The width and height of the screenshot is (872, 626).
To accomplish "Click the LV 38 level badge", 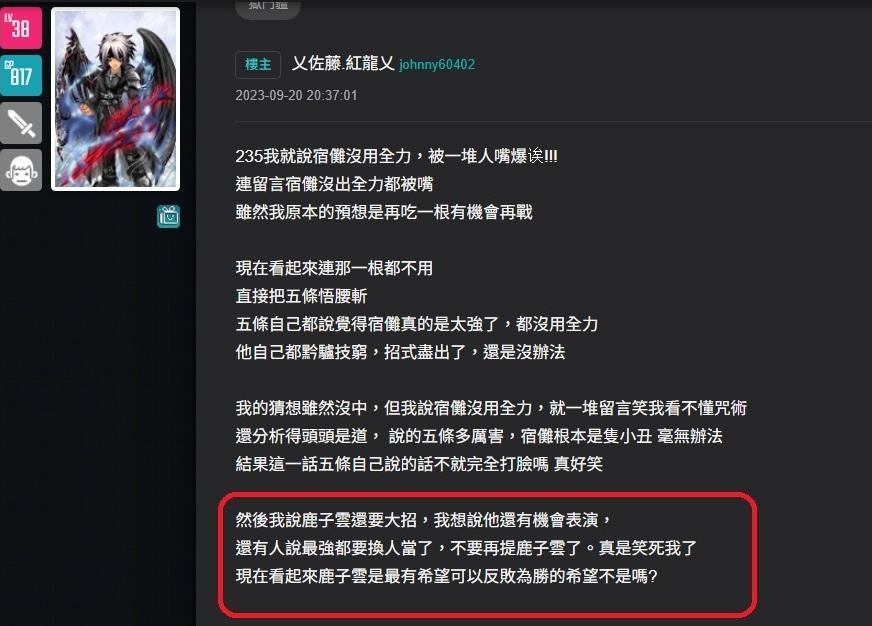I will (21, 28).
